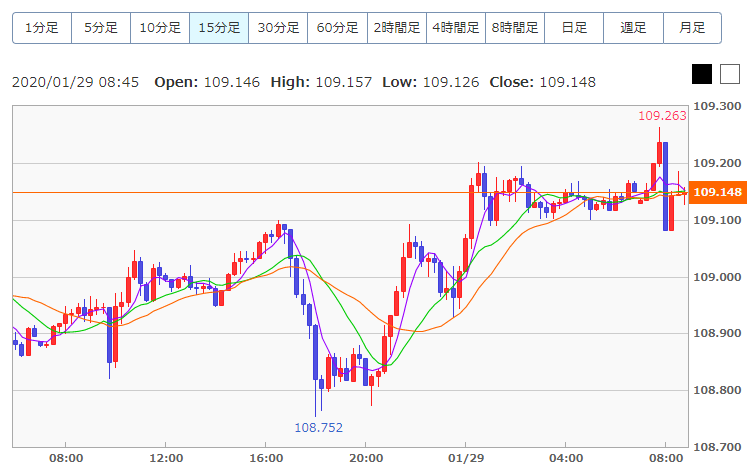
Task: Select the black theme color swatch
Action: tap(702, 74)
